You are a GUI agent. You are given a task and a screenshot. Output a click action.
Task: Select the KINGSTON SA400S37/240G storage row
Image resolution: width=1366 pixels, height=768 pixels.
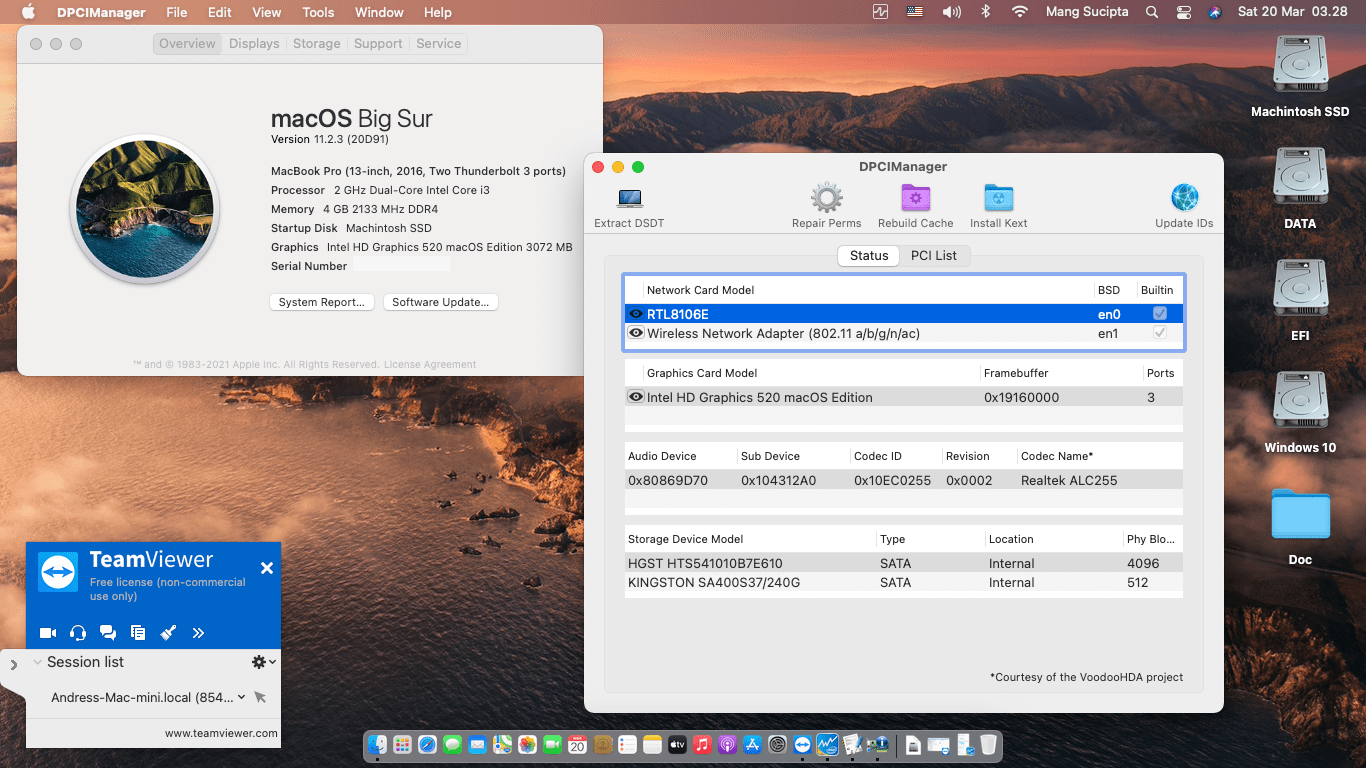(904, 582)
